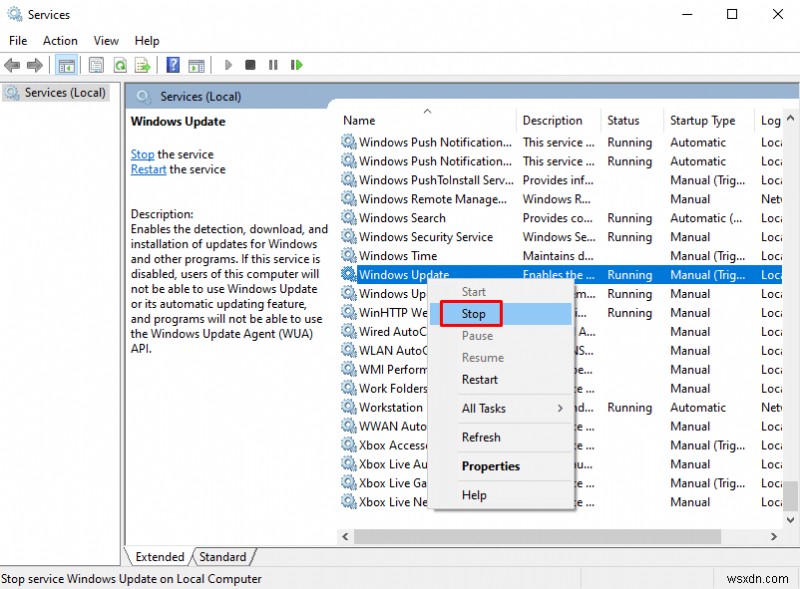Open the blue Help toolbar icon

point(173,65)
